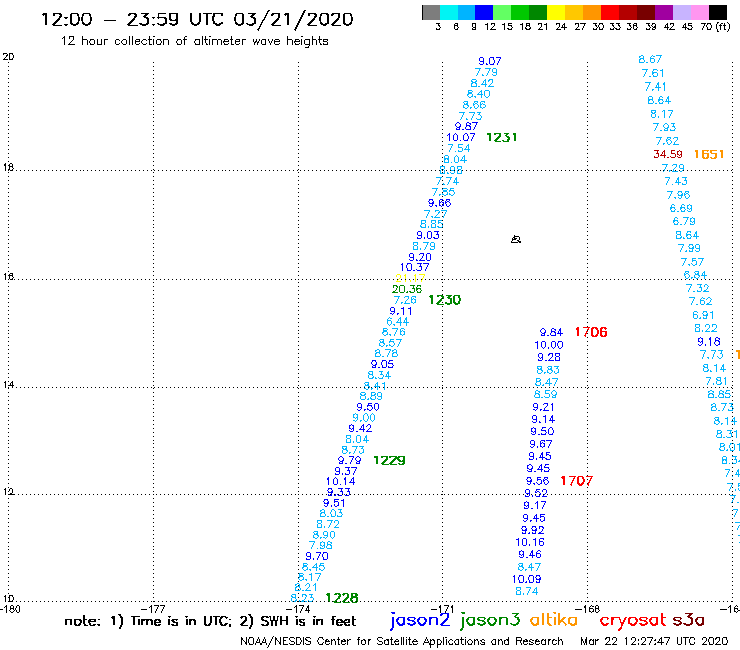Select the 'altika' satellite label
740x650 pixels.
(x=554, y=619)
